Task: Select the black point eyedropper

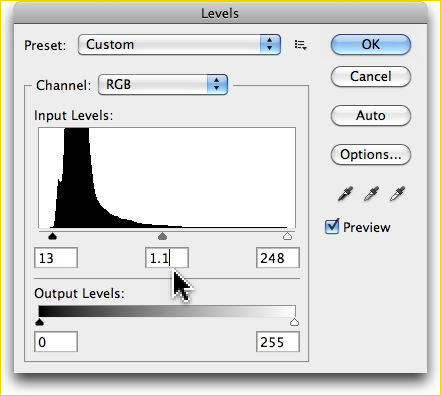Action: point(345,194)
